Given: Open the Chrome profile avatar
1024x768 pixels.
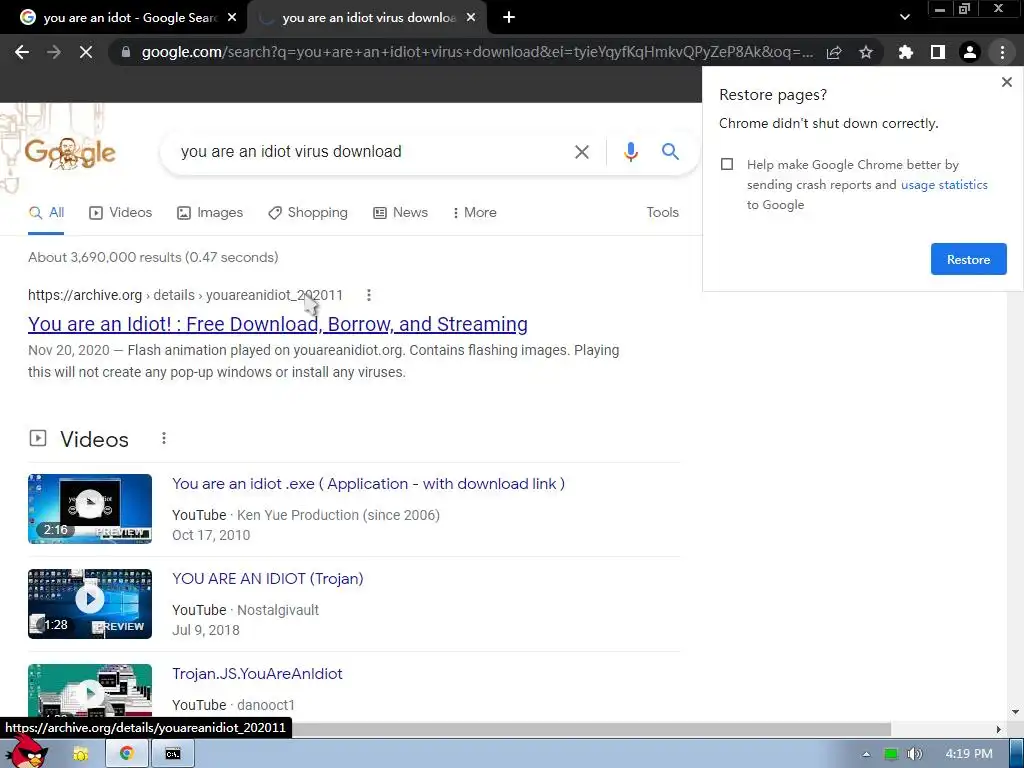Looking at the screenshot, I should click(970, 52).
